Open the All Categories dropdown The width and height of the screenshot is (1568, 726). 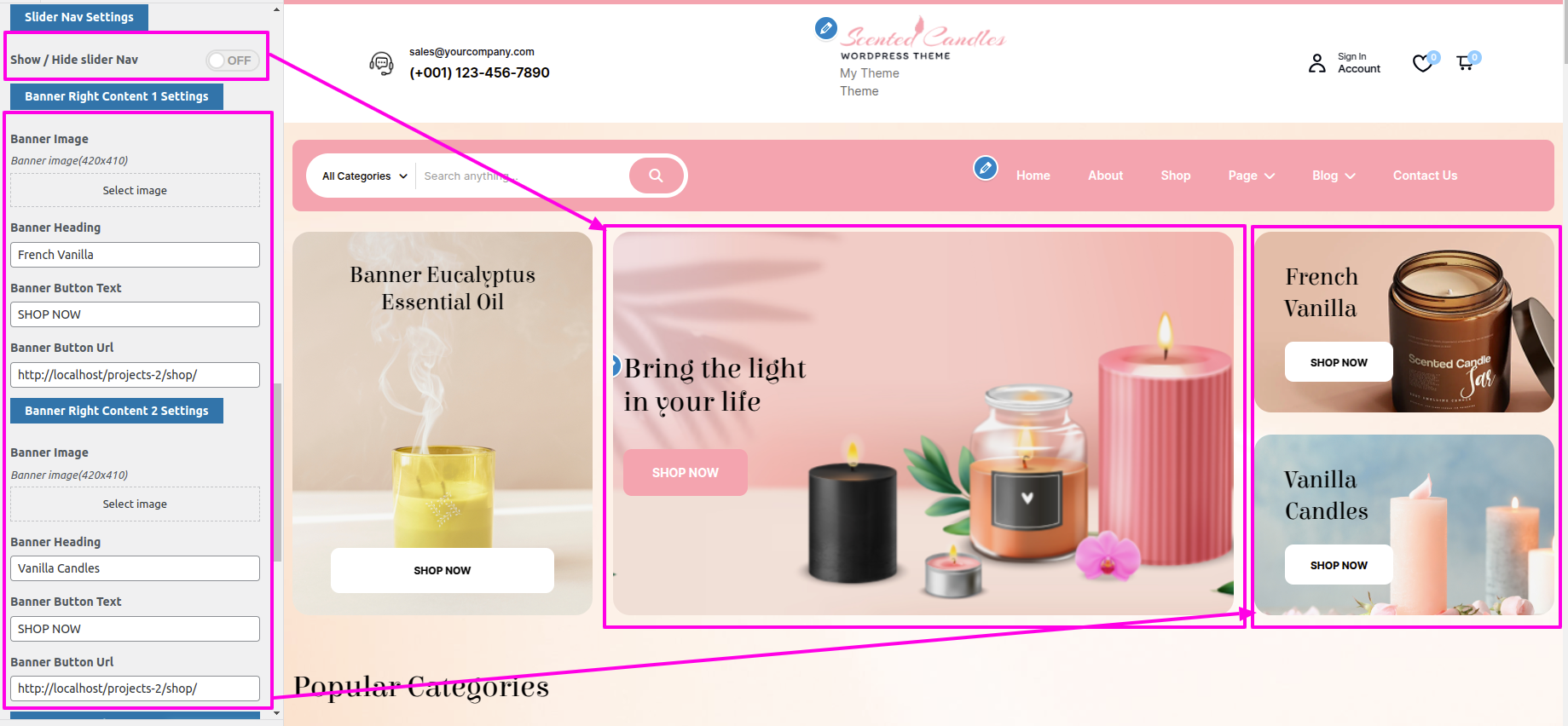pyautogui.click(x=364, y=176)
